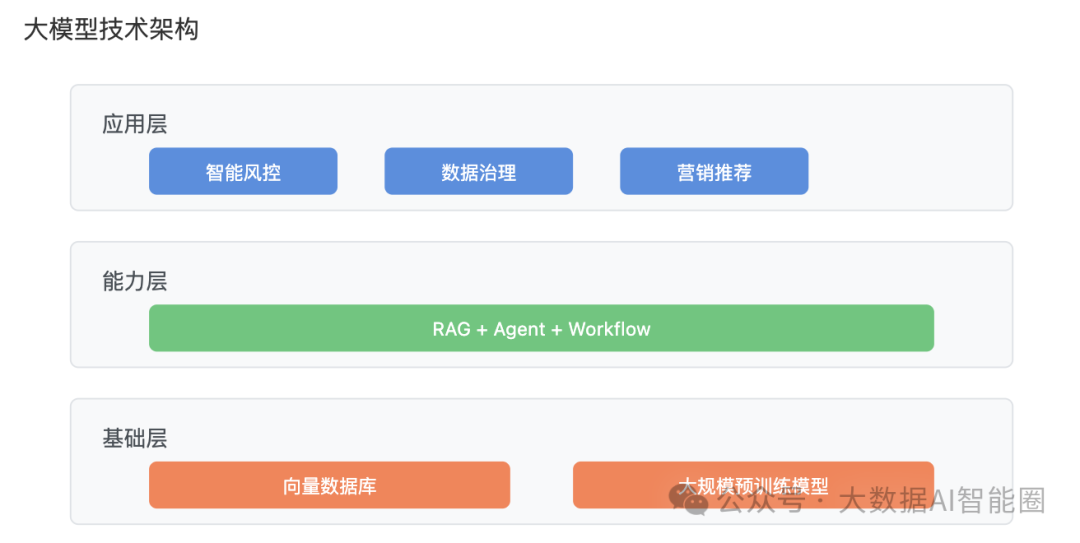Click the word Agent in the green bar
Image resolution: width=1080 pixels, height=543 pixels.
point(519,330)
